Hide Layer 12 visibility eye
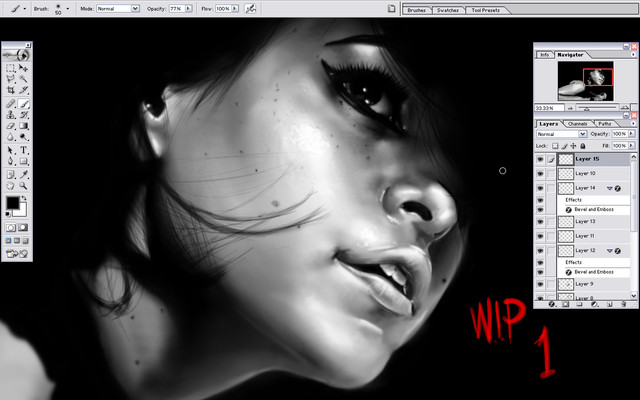 [x=540, y=251]
